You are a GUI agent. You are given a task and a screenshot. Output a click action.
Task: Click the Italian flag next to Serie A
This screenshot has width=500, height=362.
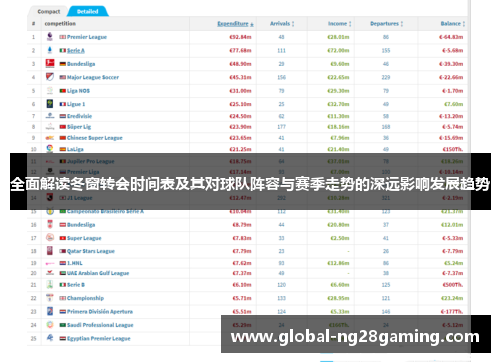tap(63, 50)
